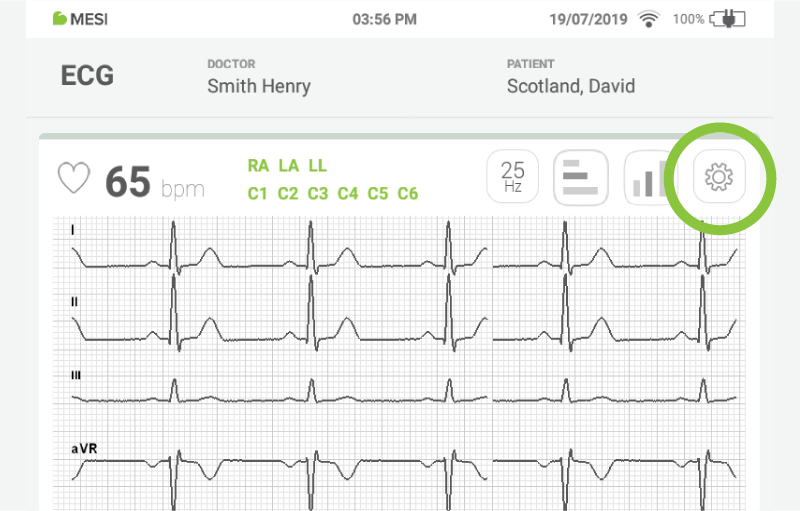Click the battery charging icon
800x511 pixels.
point(726,20)
